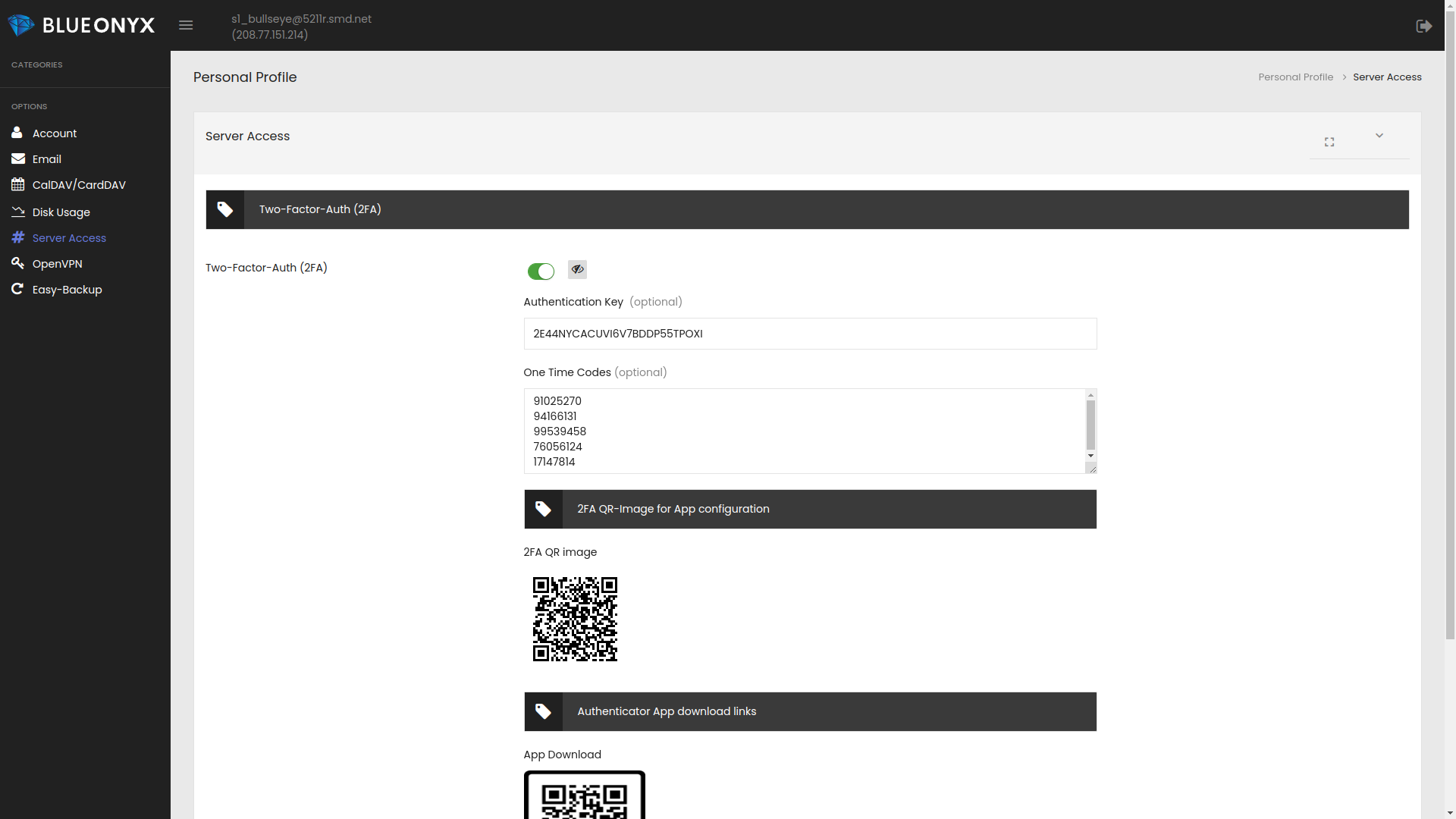Click one time code 17147814
Image resolution: width=1456 pixels, height=819 pixels.
(554, 462)
